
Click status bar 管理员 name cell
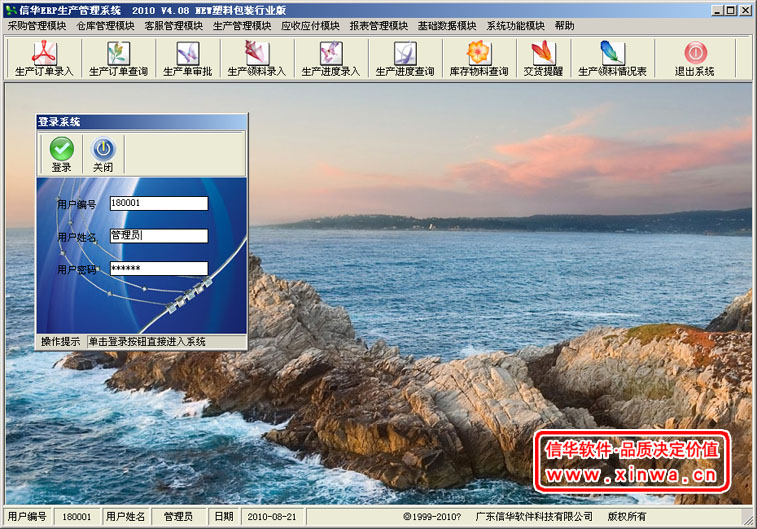pyautogui.click(x=178, y=517)
